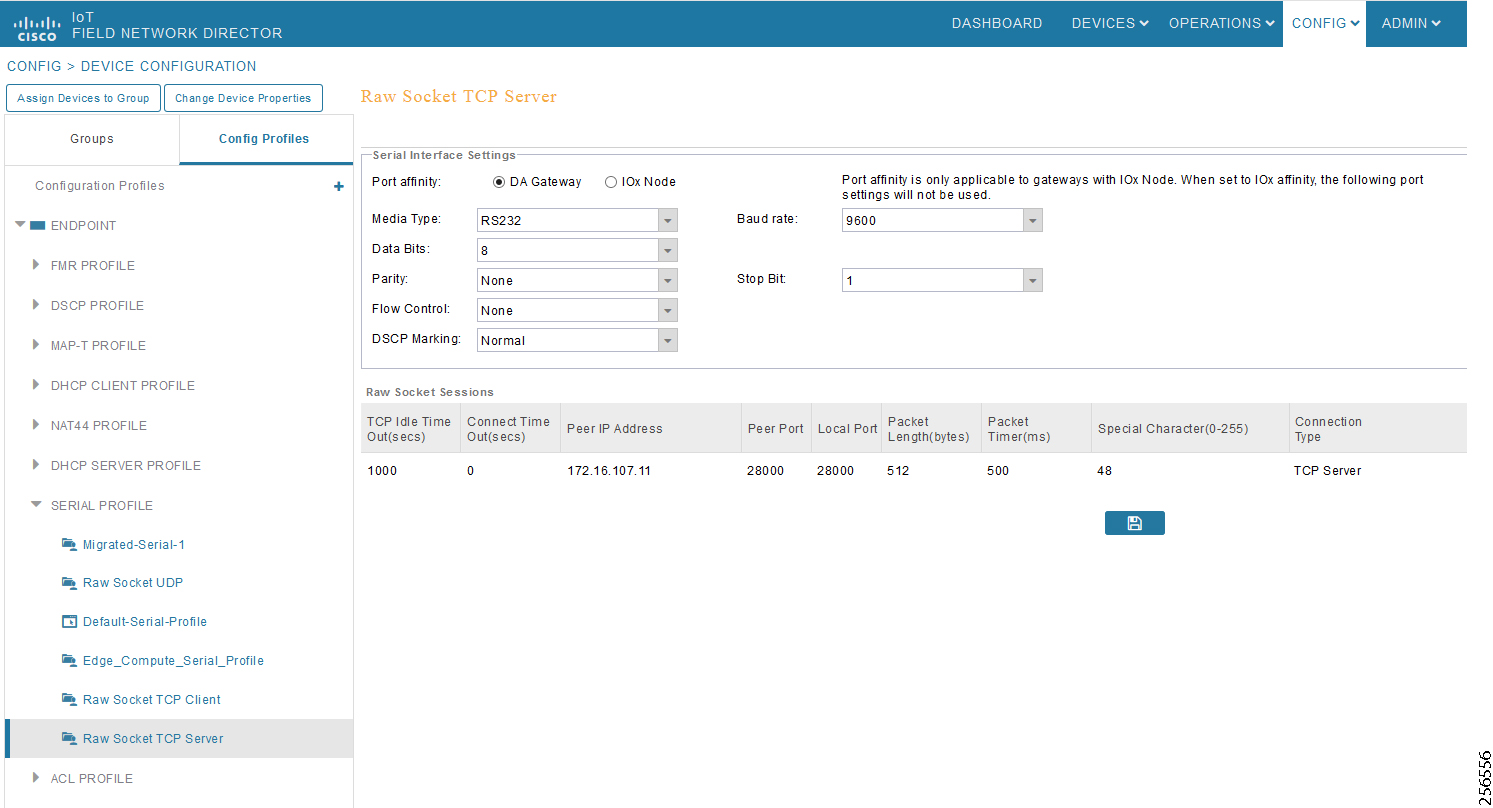Click the Peer Port column header
This screenshot has height=808, width=1493.
coord(775,429)
